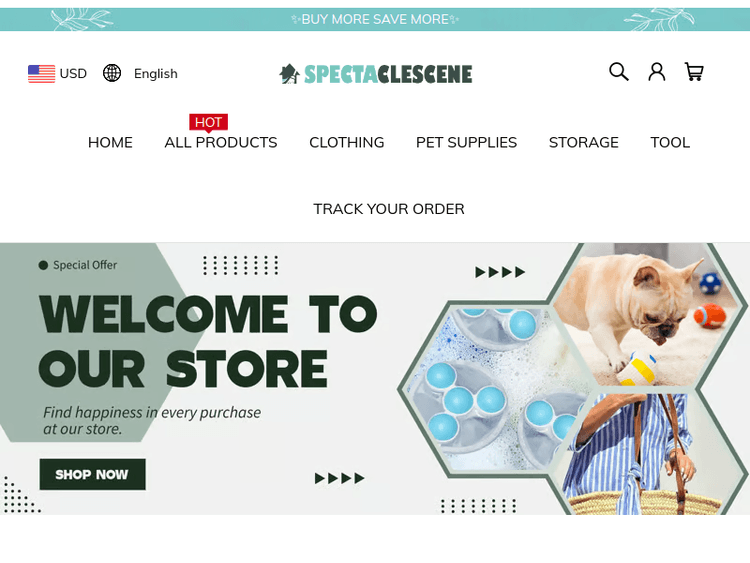Open the user account icon
The height and width of the screenshot is (563, 750).
(657, 72)
